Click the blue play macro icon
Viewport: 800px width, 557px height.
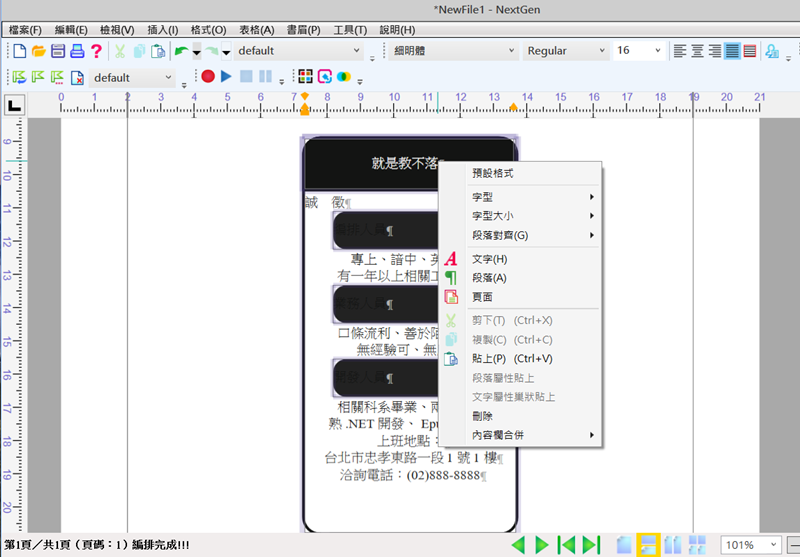pos(226,77)
